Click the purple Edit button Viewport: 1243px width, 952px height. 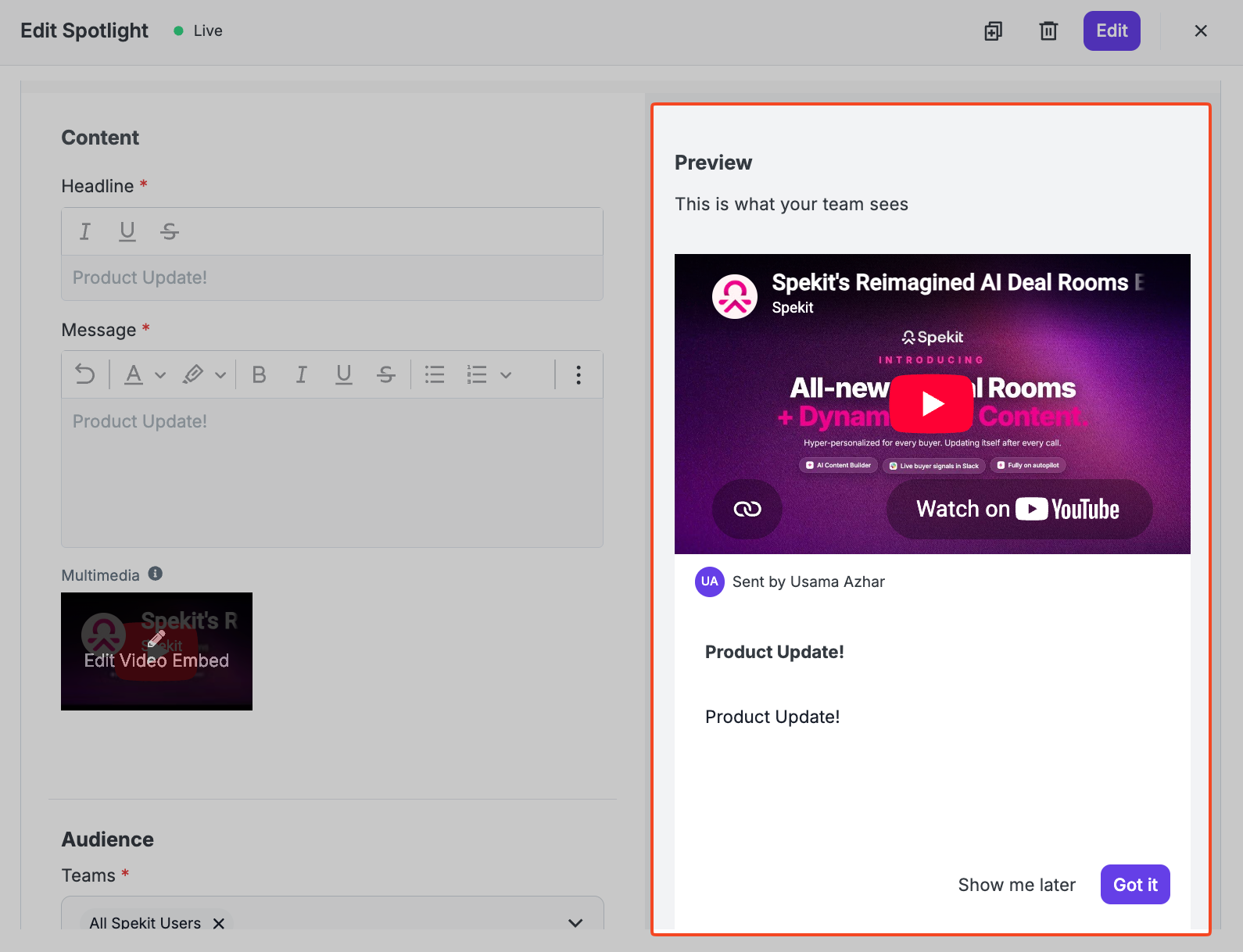click(1112, 31)
